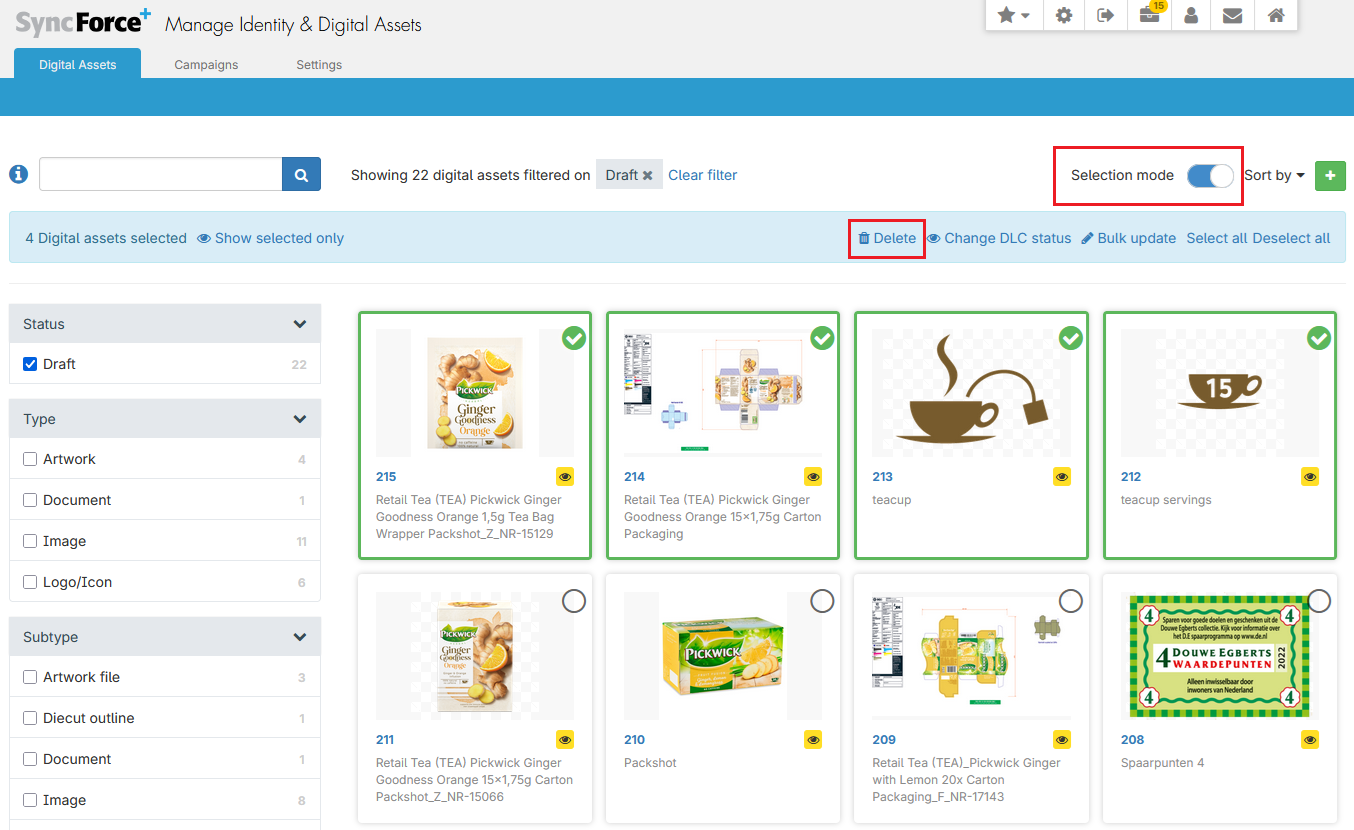The image size is (1354, 830).
Task: Check the Image type checkbox
Action: coord(30,541)
